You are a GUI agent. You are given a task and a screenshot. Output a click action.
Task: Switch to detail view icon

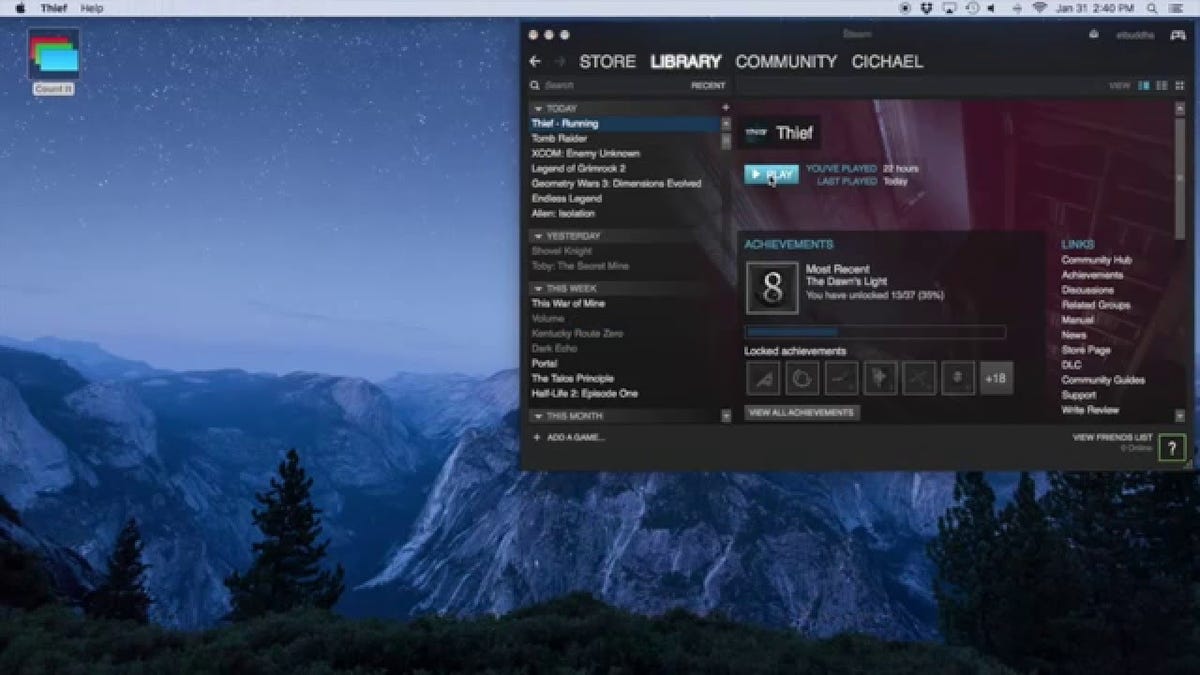coord(1145,86)
